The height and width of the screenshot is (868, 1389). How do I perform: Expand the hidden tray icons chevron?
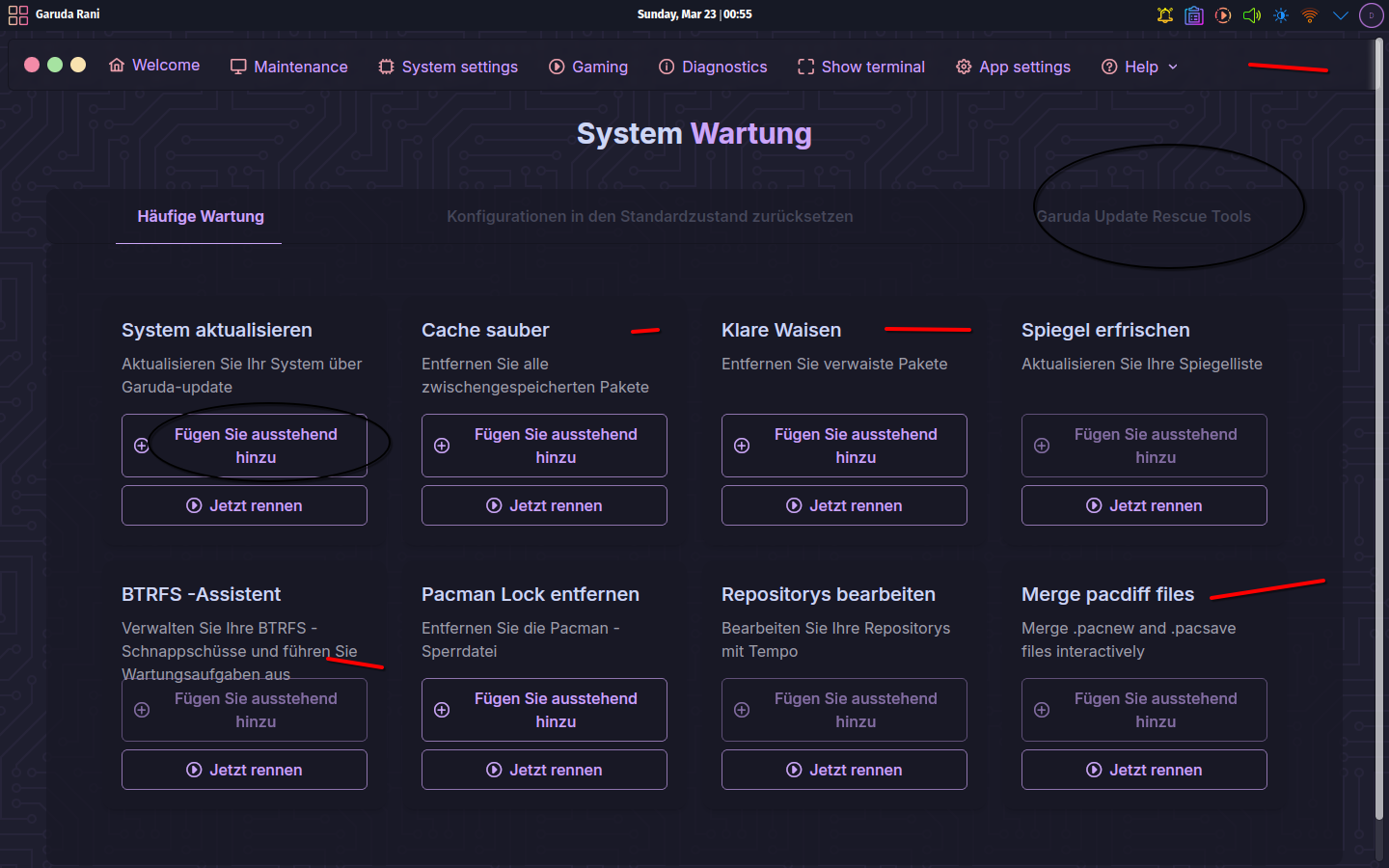pos(1341,14)
